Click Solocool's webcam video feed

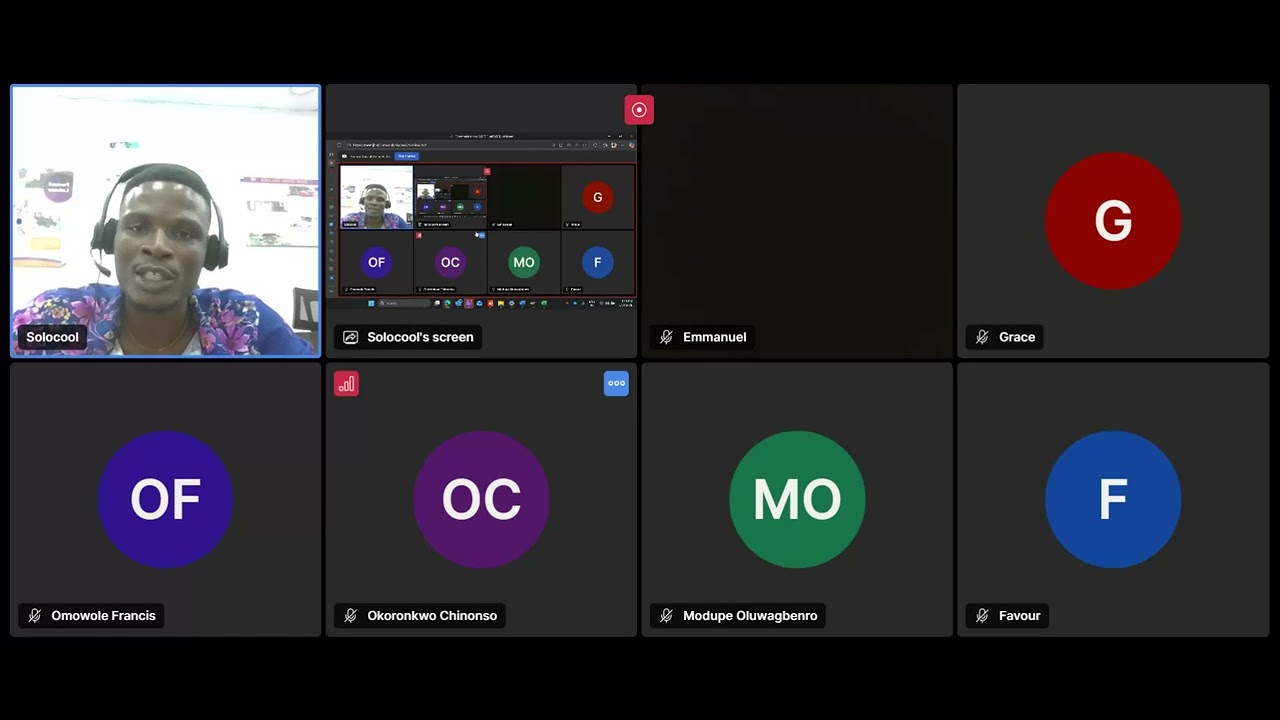(165, 221)
